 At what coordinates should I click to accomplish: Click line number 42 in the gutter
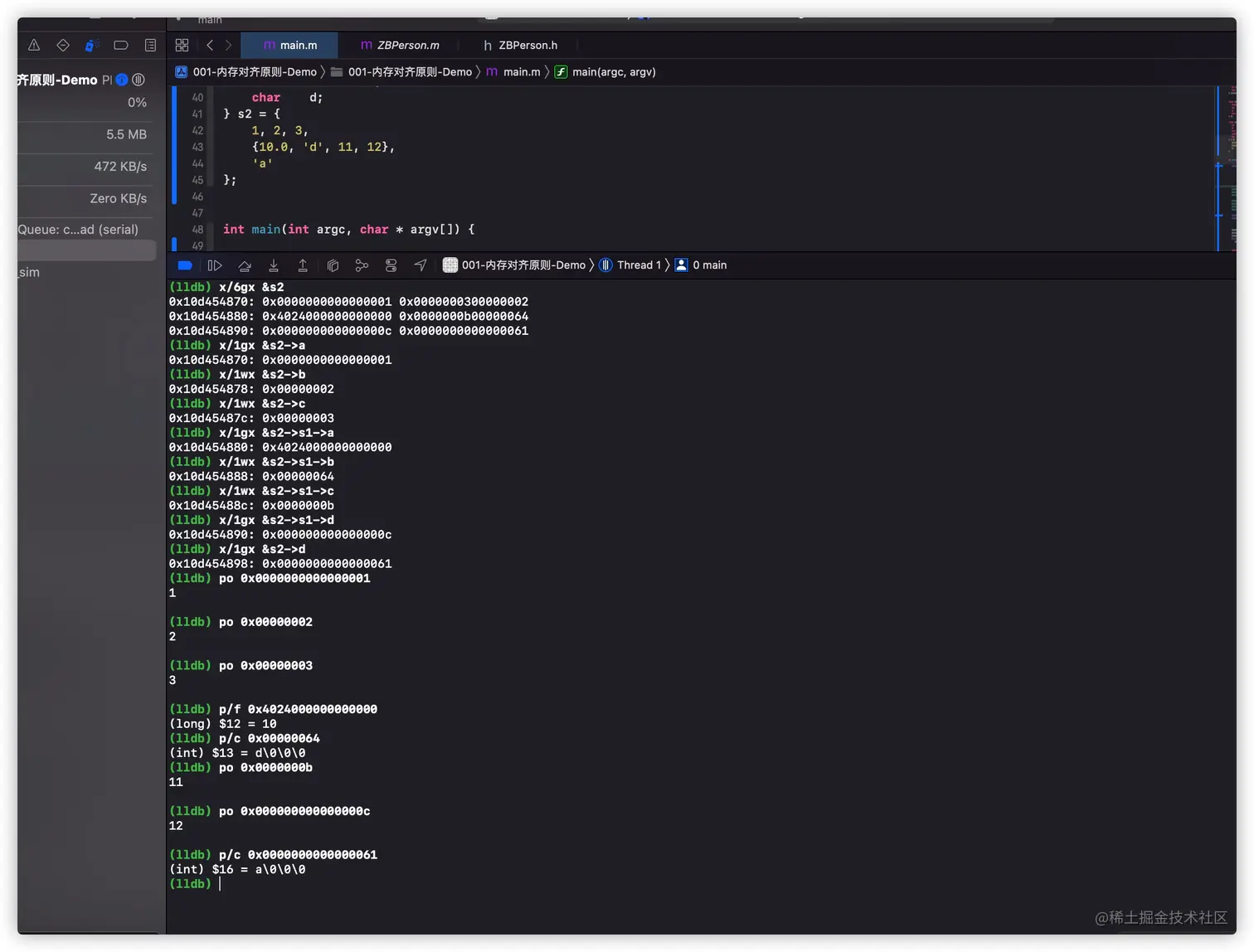(197, 131)
